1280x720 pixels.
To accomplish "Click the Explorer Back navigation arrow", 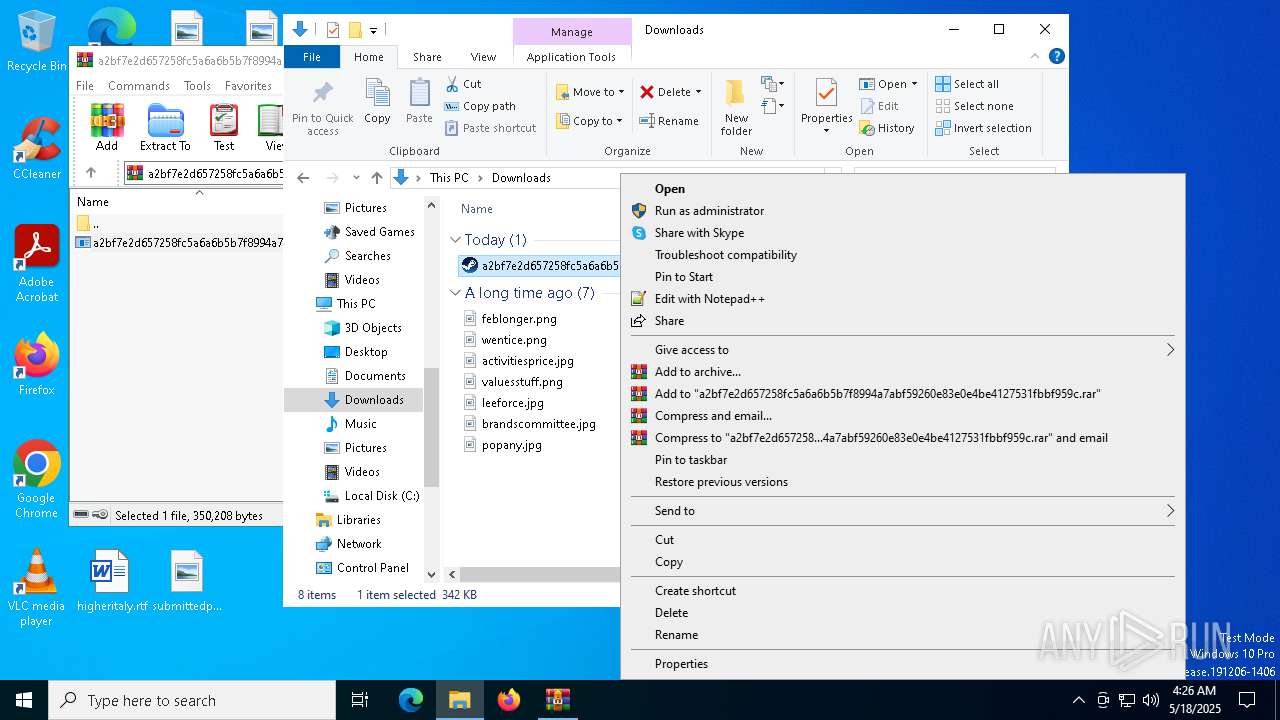I will click(x=304, y=178).
